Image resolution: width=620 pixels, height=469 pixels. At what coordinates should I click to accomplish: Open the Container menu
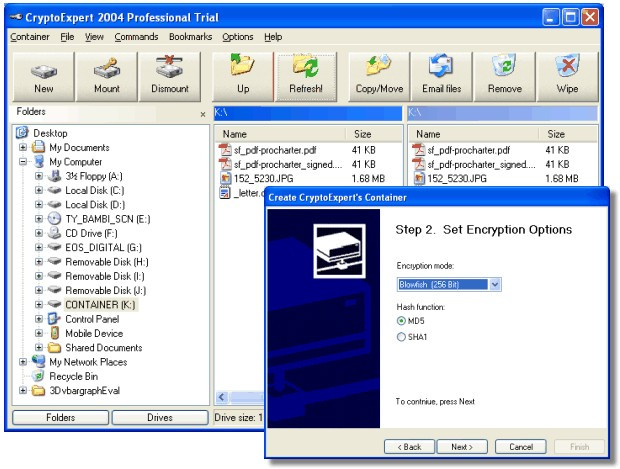pos(30,37)
